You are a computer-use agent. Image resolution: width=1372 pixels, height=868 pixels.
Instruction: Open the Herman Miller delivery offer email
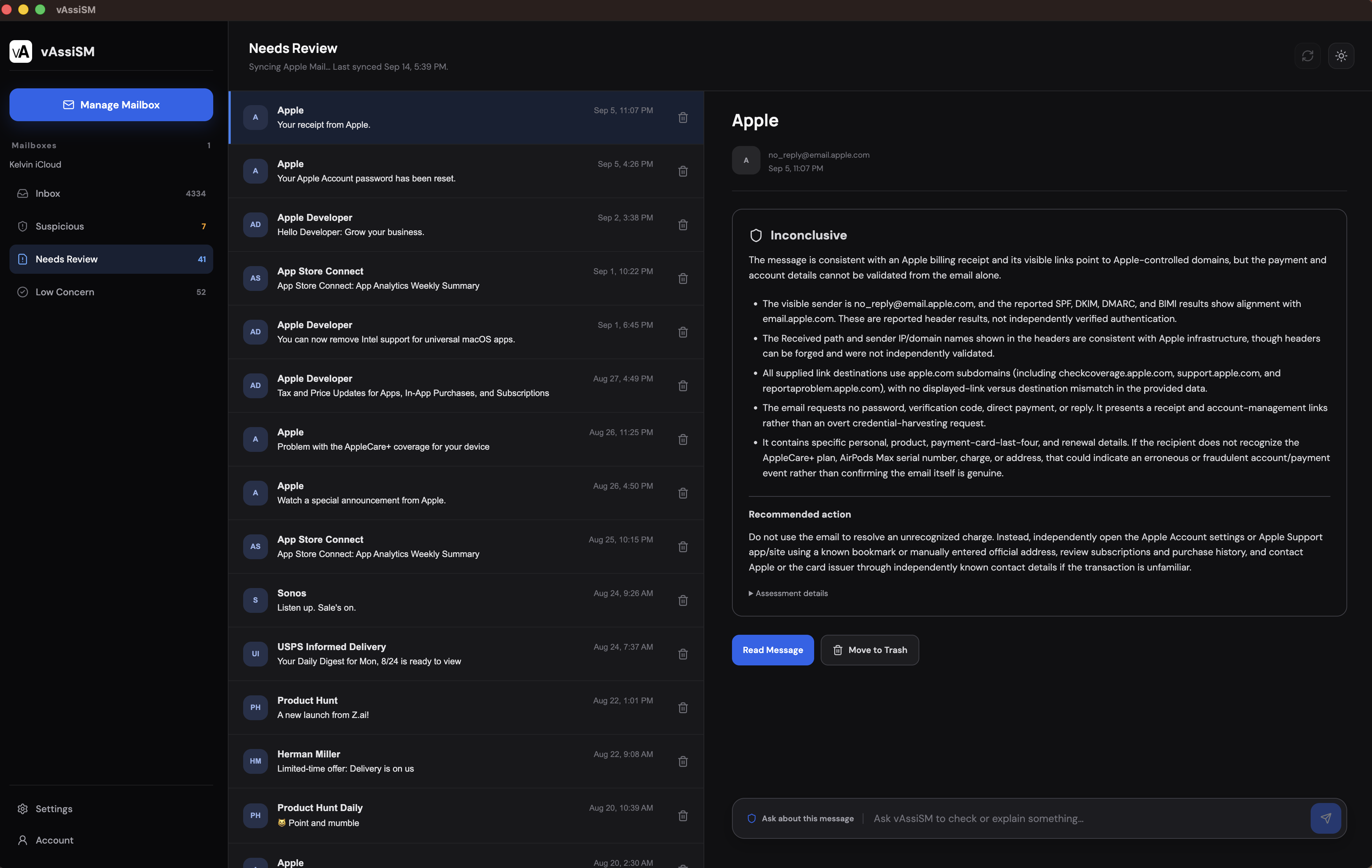pos(466,761)
